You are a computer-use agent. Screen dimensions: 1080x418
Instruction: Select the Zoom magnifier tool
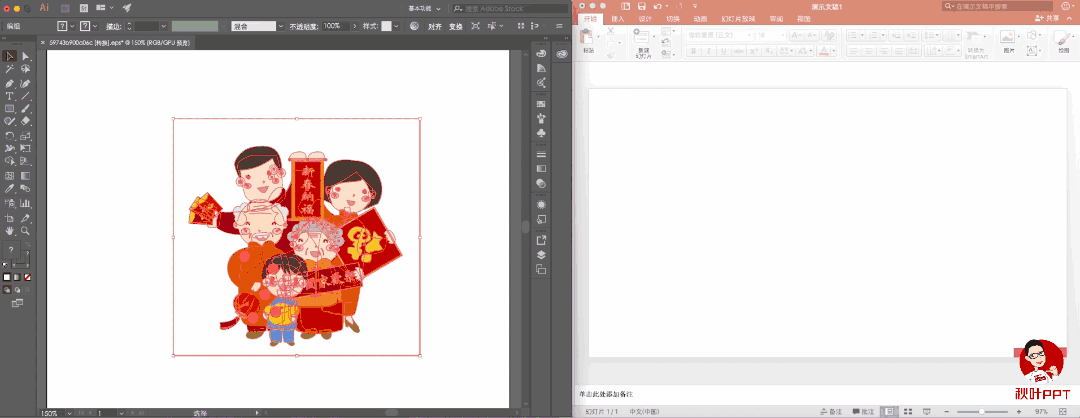click(x=27, y=229)
